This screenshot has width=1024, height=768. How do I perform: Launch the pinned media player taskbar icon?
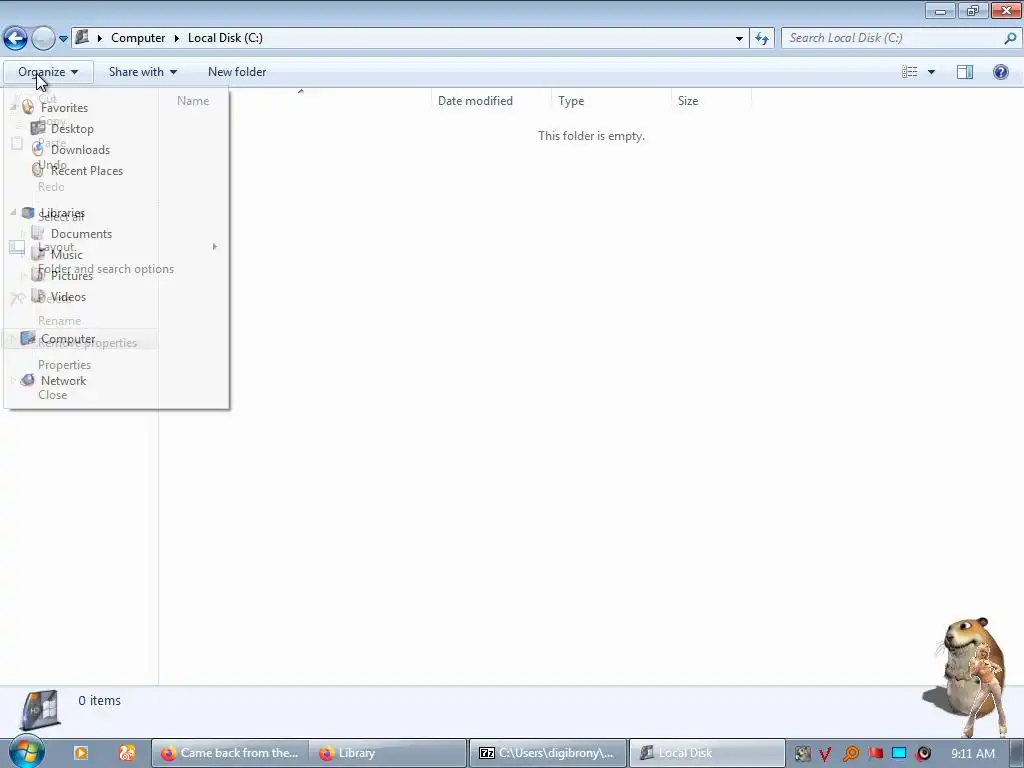tap(81, 753)
